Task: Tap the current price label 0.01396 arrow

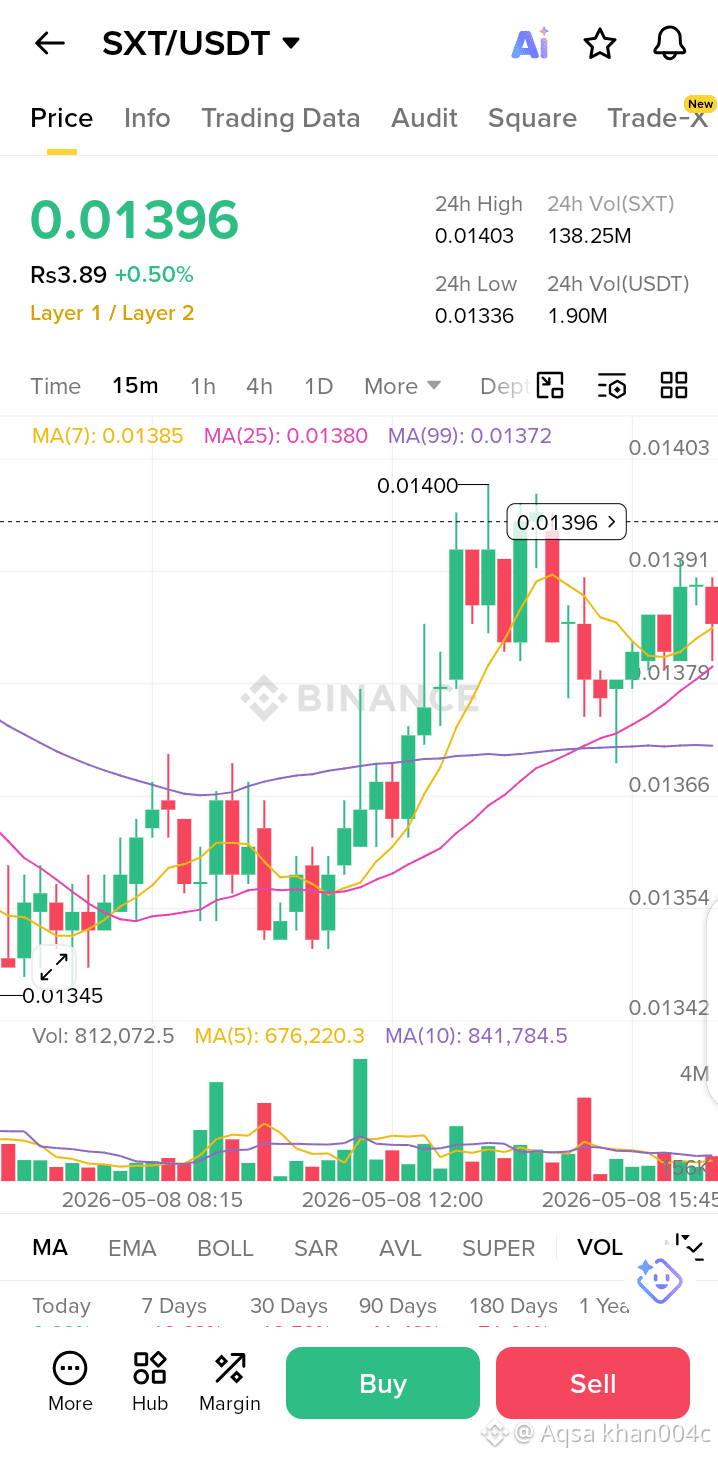Action: point(567,522)
